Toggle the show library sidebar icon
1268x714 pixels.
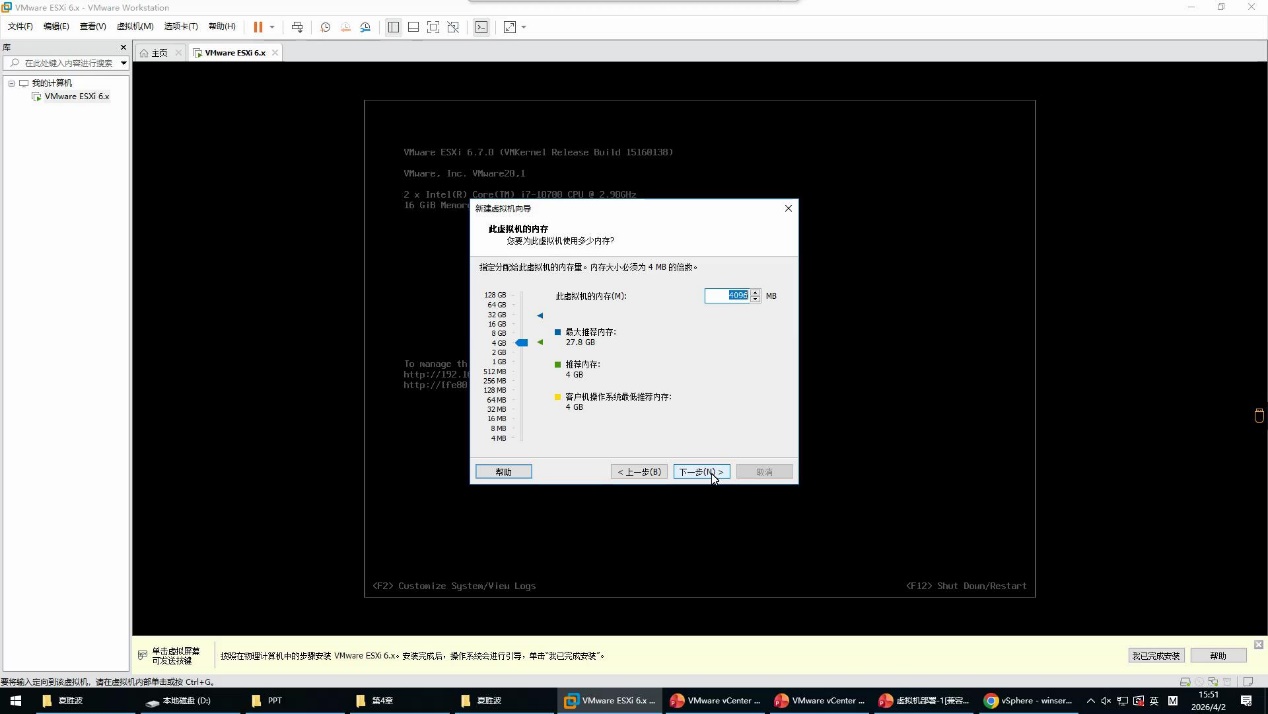pyautogui.click(x=393, y=27)
